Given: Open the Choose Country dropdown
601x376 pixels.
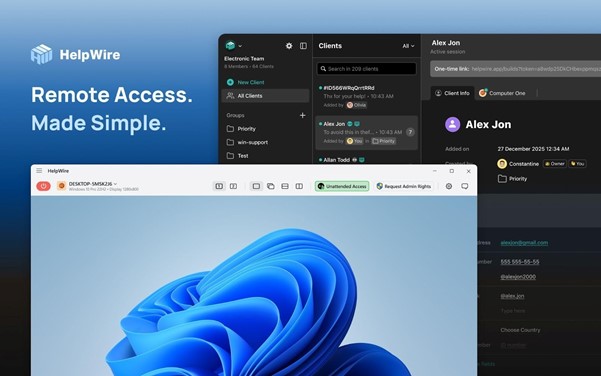Looking at the screenshot, I should (520, 330).
